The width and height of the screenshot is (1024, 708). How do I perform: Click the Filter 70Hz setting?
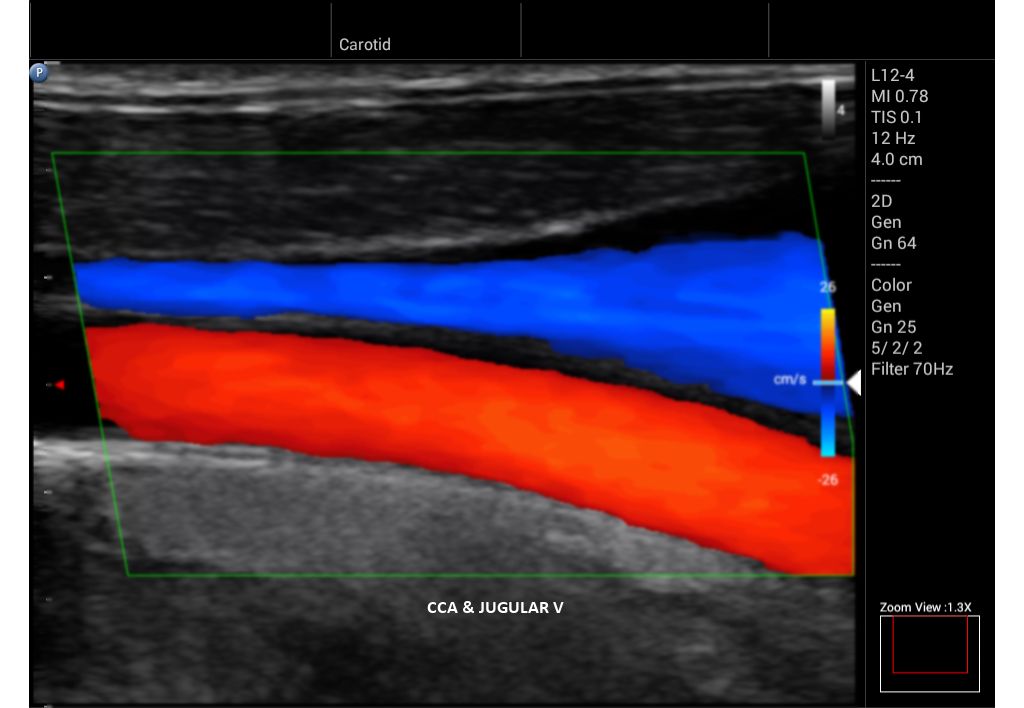pos(911,369)
